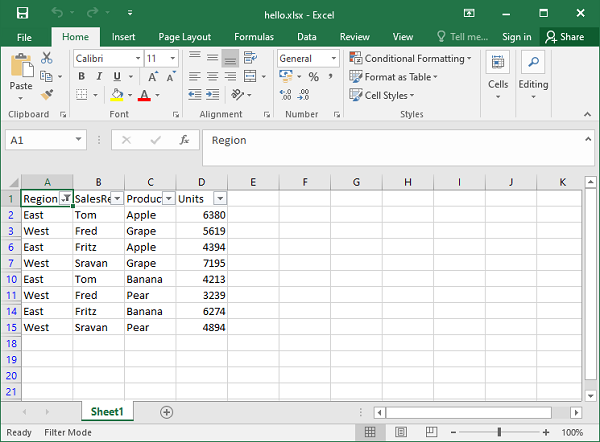Open the Region column filter dropdown
The height and width of the screenshot is (442, 600).
point(65,199)
